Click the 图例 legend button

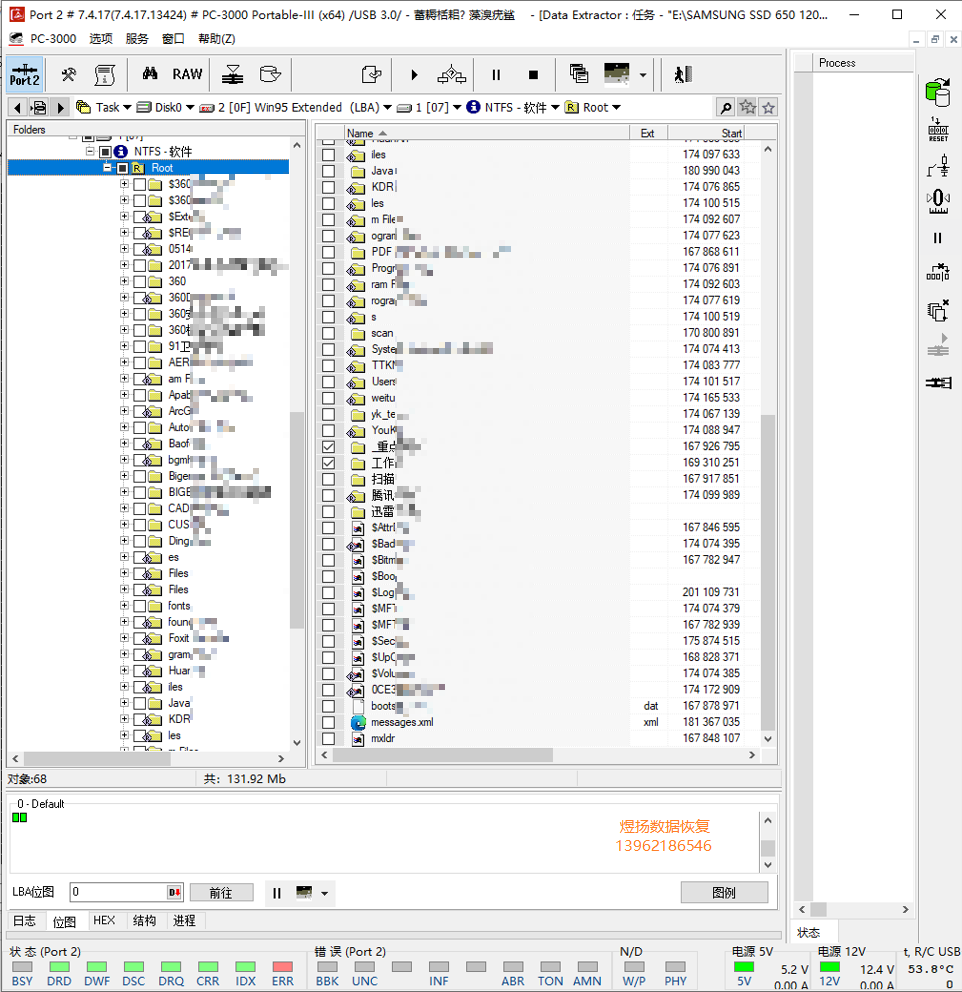tap(724, 893)
